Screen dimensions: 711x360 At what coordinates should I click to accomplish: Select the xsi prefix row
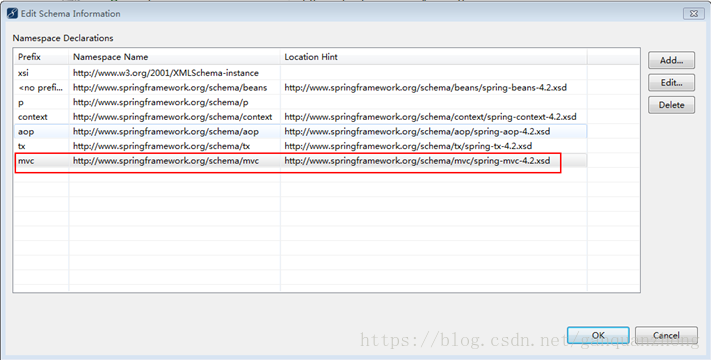pyautogui.click(x=300, y=73)
